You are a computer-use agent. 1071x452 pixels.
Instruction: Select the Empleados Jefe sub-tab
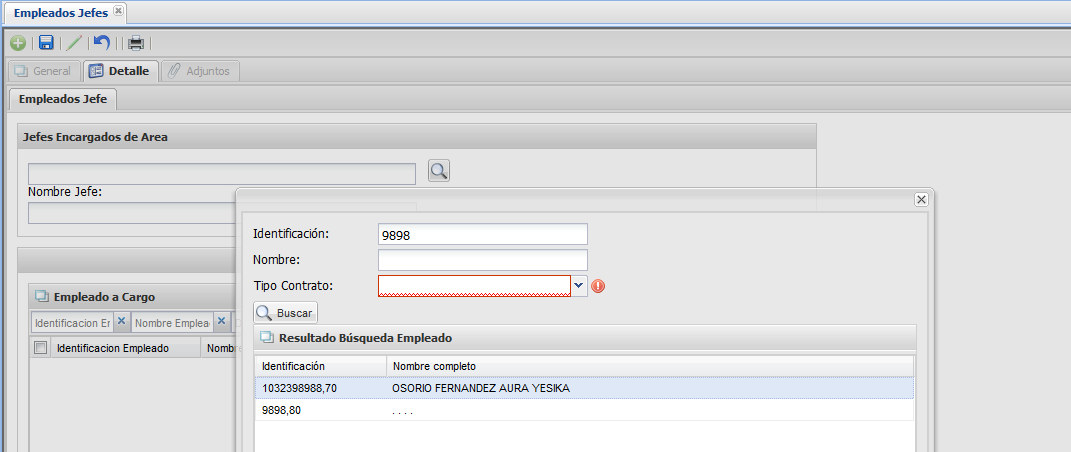click(x=63, y=99)
